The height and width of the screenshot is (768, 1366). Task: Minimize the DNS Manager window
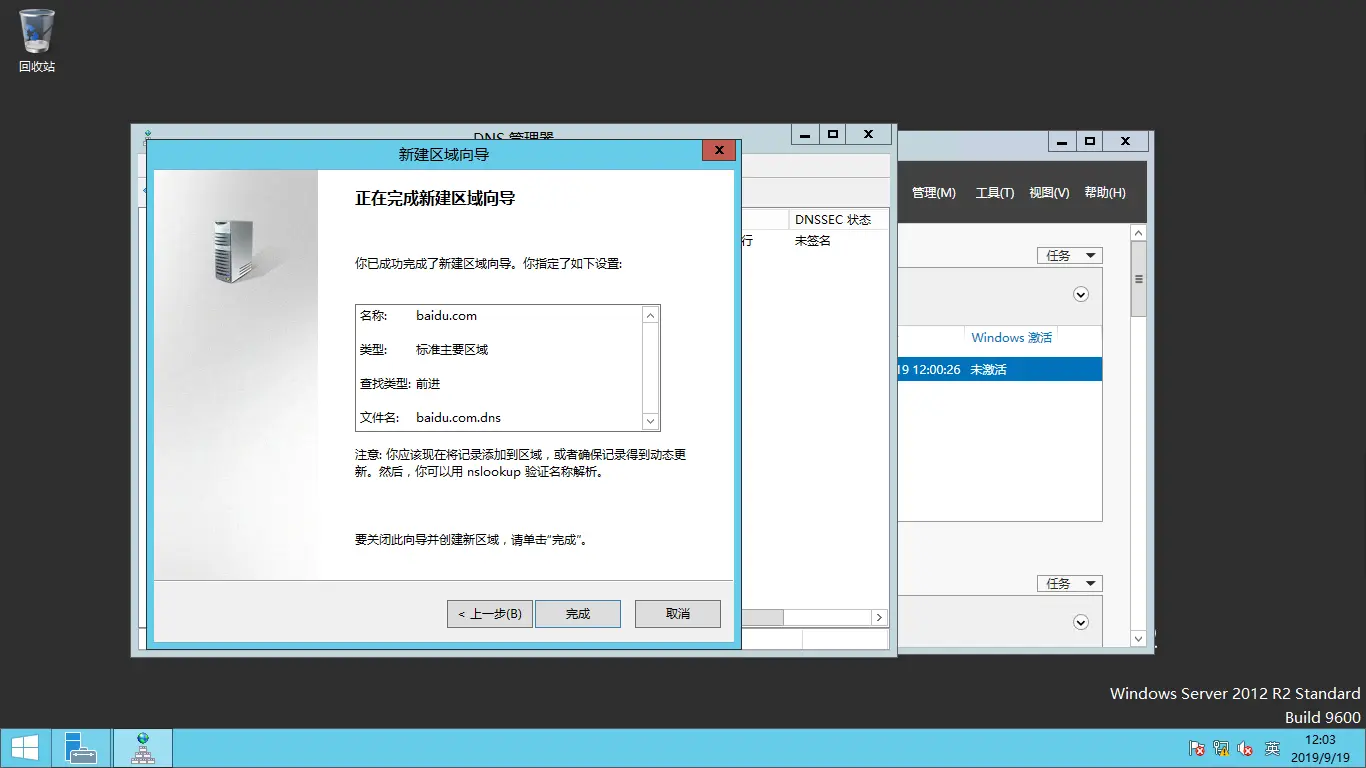coord(805,134)
